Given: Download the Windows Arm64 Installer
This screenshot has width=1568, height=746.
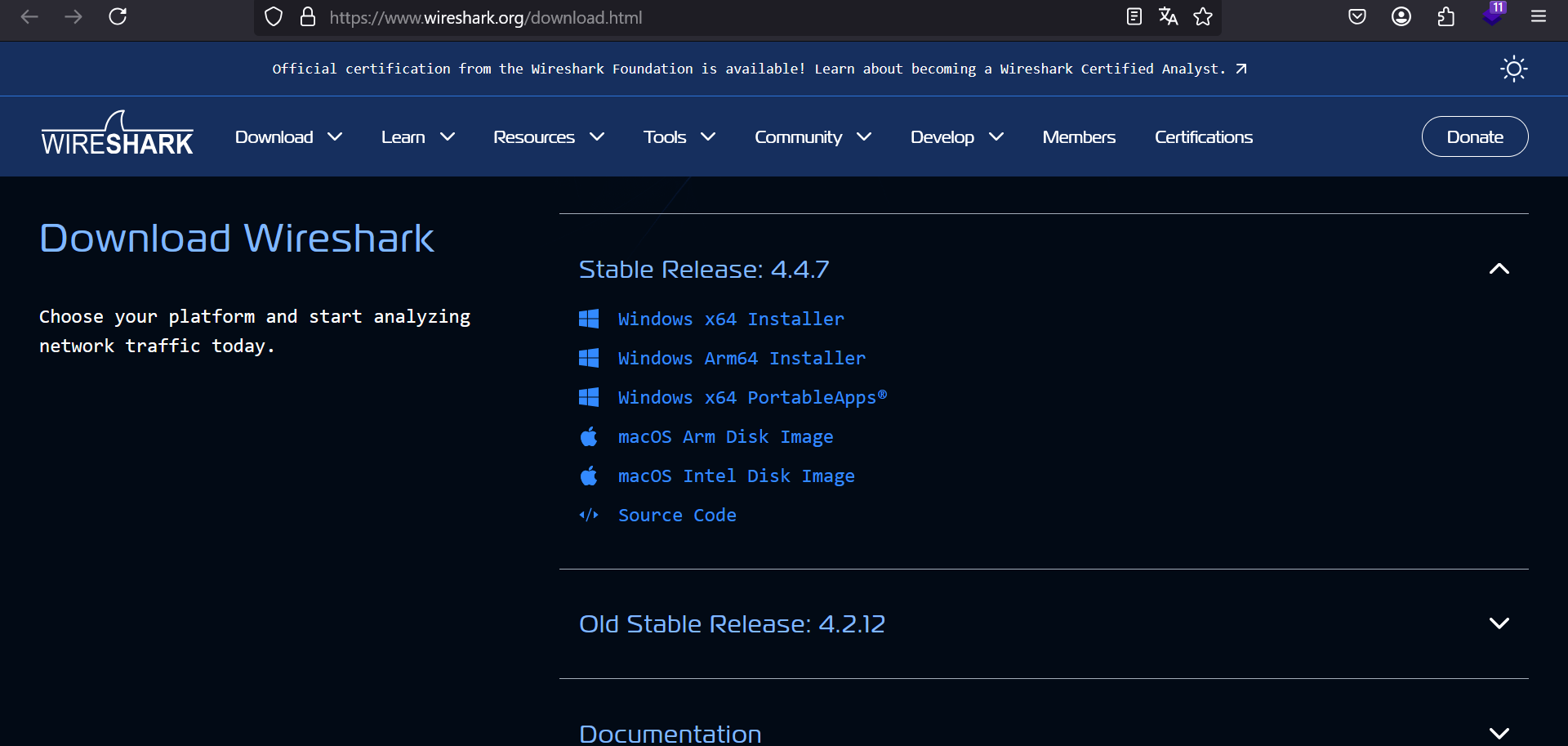Looking at the screenshot, I should [x=742, y=358].
